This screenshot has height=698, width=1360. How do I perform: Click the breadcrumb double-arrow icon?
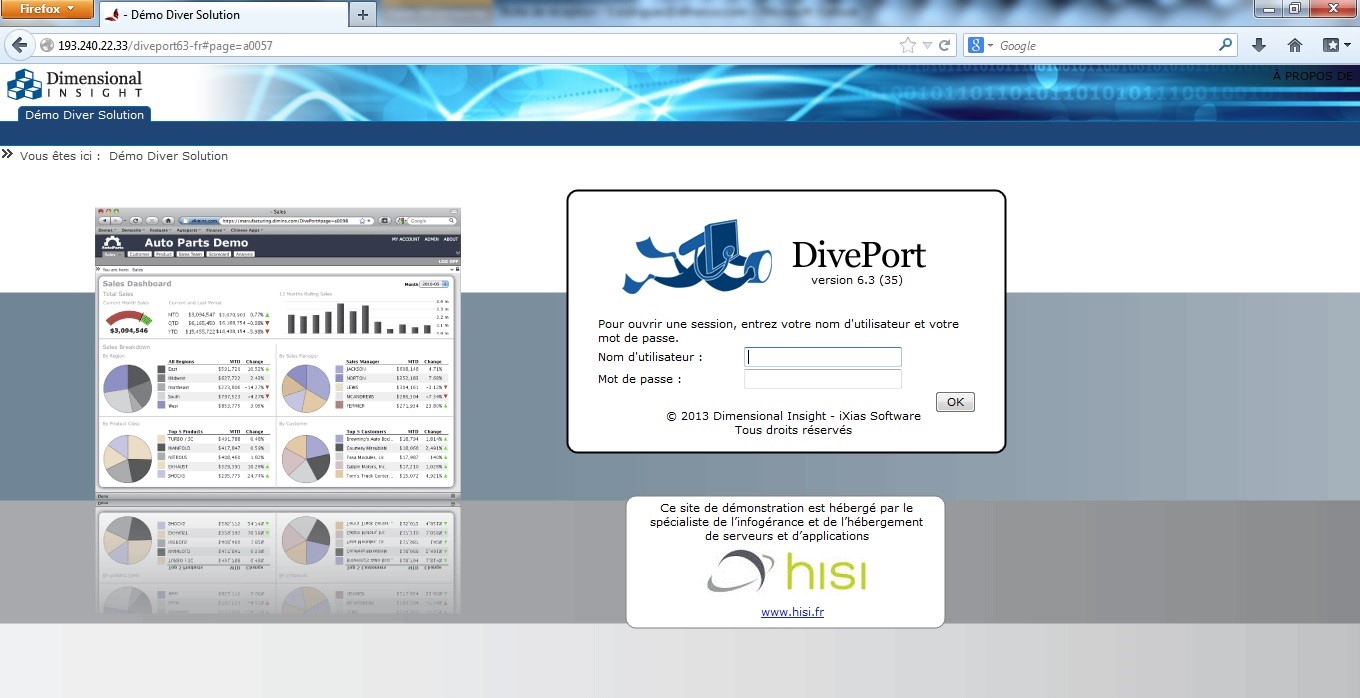click(x=8, y=154)
